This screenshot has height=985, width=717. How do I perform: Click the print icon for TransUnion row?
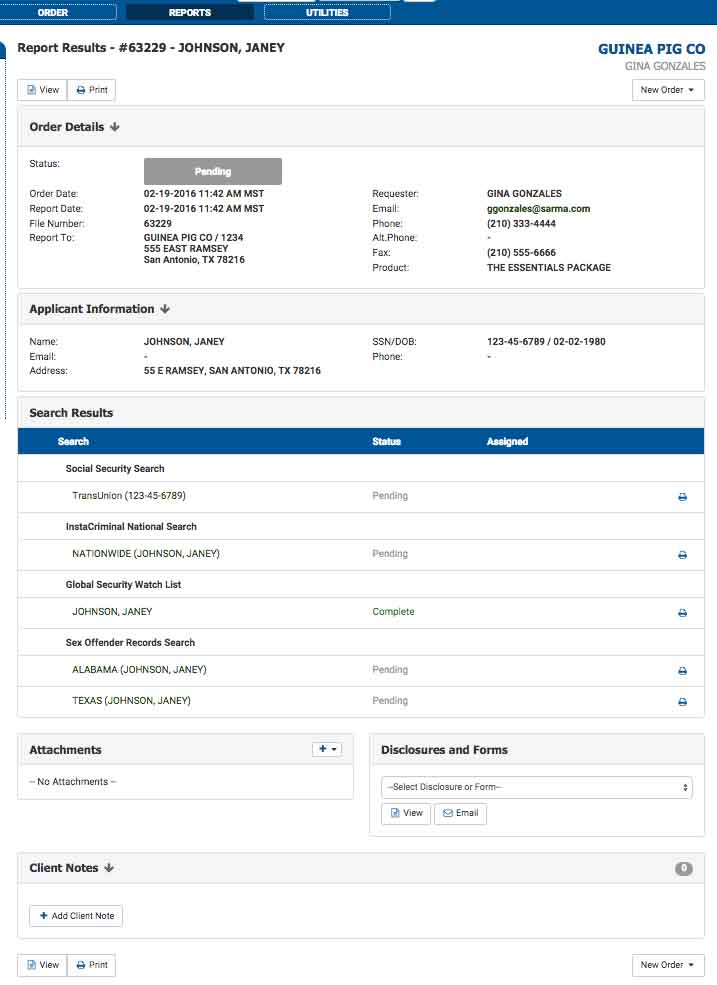coord(683,497)
